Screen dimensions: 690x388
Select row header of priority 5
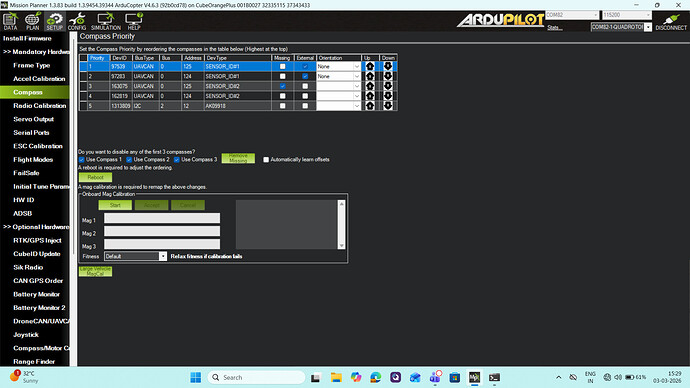click(x=83, y=106)
